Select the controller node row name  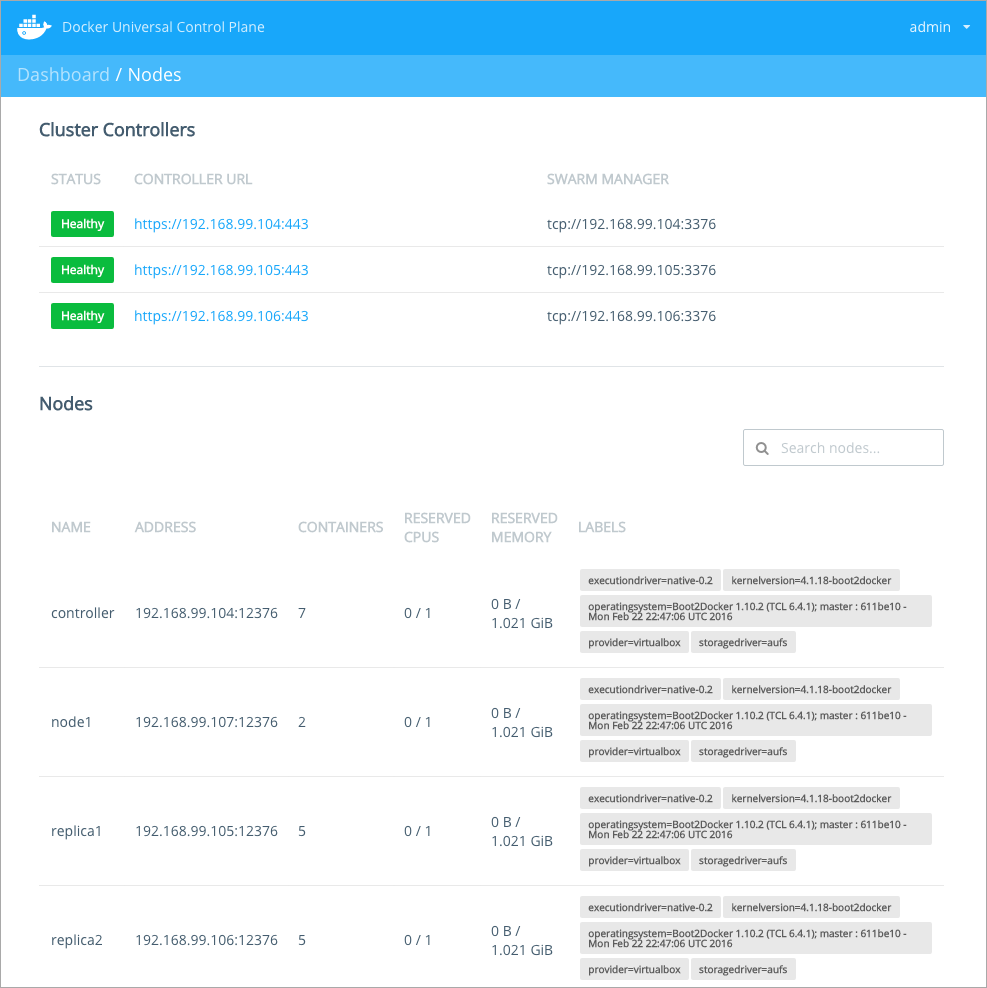point(83,613)
